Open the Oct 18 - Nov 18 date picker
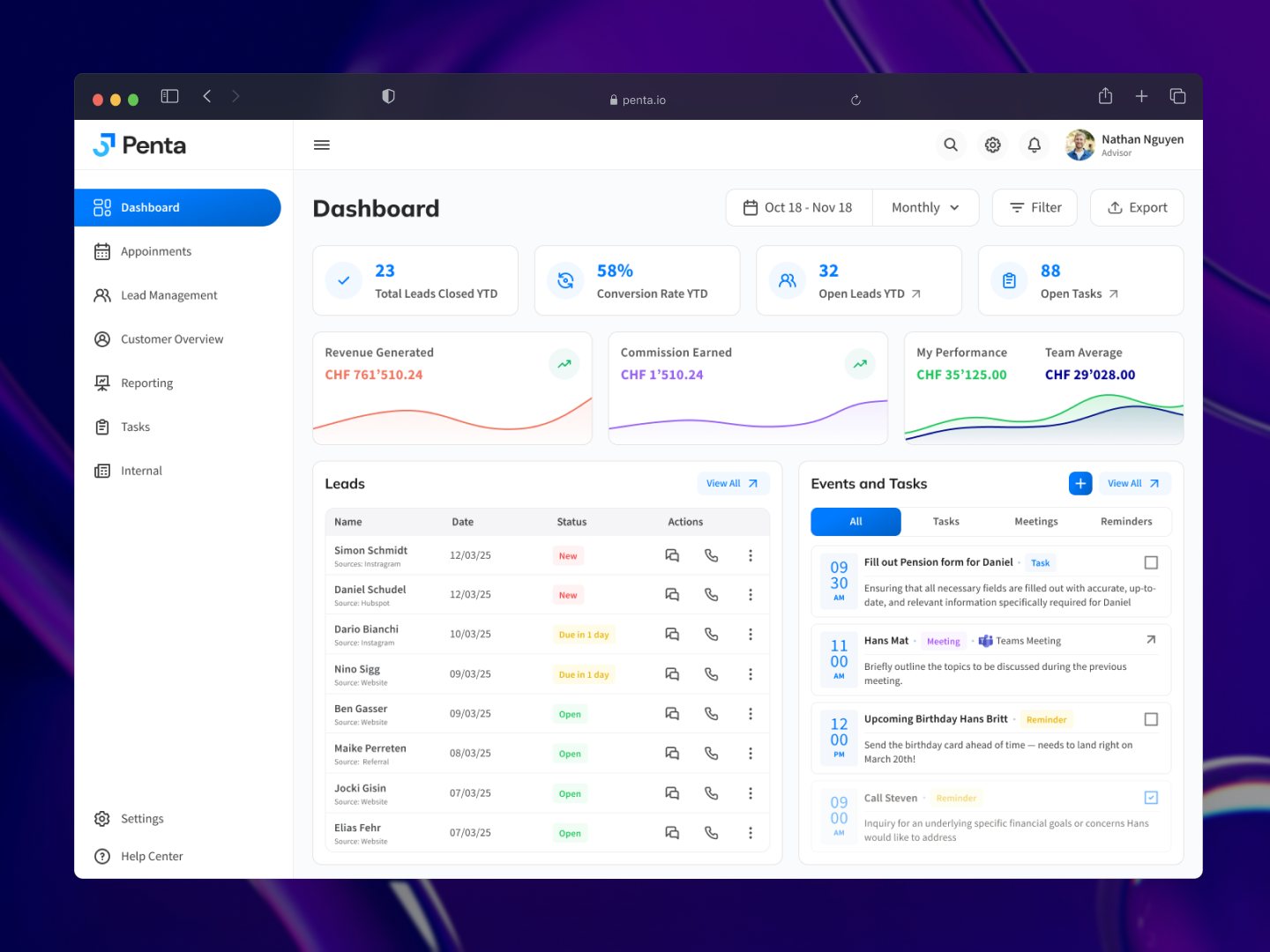The width and height of the screenshot is (1270, 952). 798,207
